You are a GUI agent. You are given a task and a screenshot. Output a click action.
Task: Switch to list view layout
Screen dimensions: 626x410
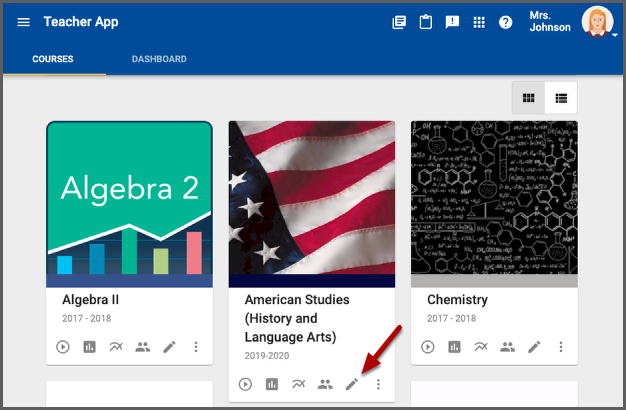tap(561, 98)
